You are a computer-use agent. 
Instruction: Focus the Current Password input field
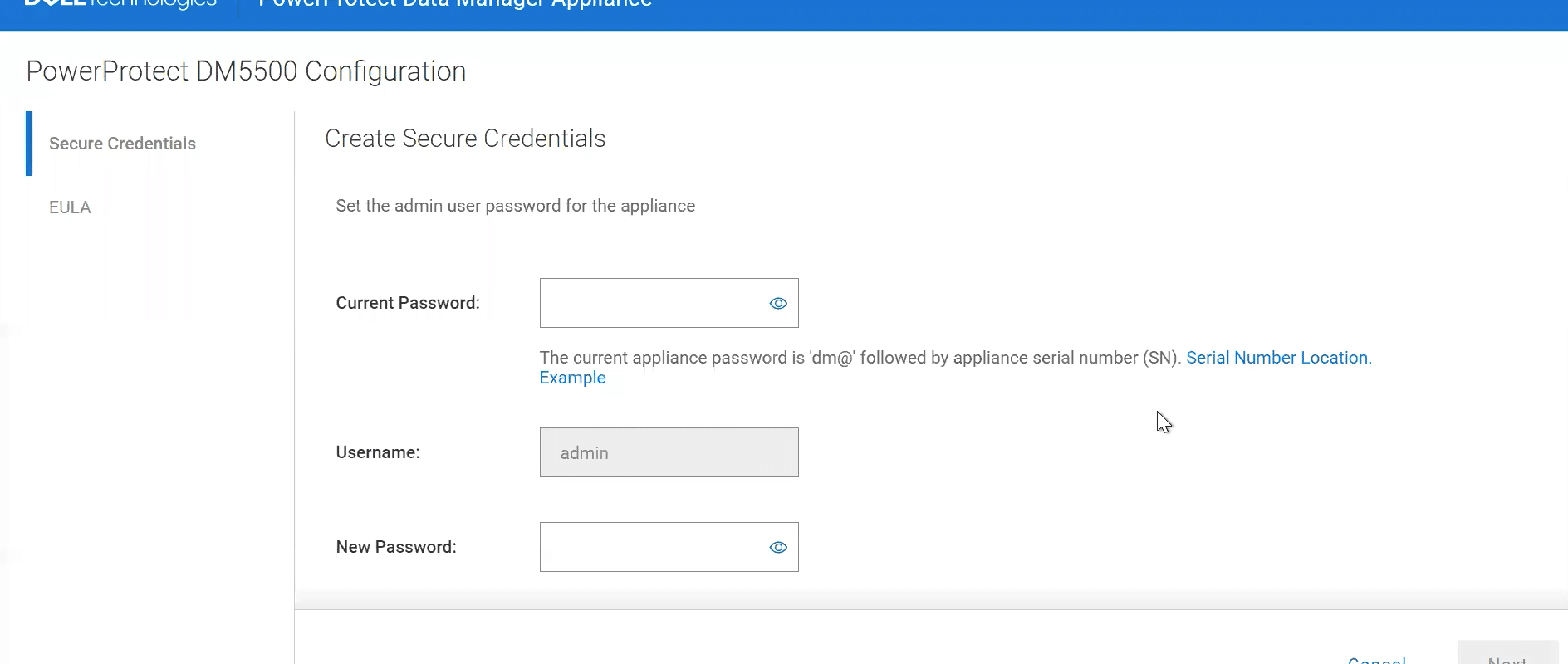click(x=669, y=303)
